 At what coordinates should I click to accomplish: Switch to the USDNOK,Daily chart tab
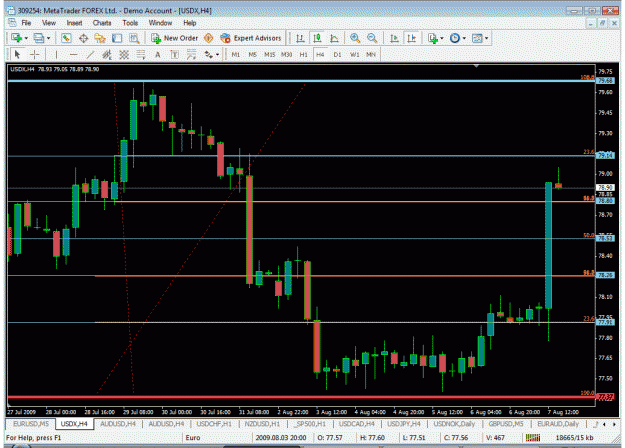tap(454, 424)
